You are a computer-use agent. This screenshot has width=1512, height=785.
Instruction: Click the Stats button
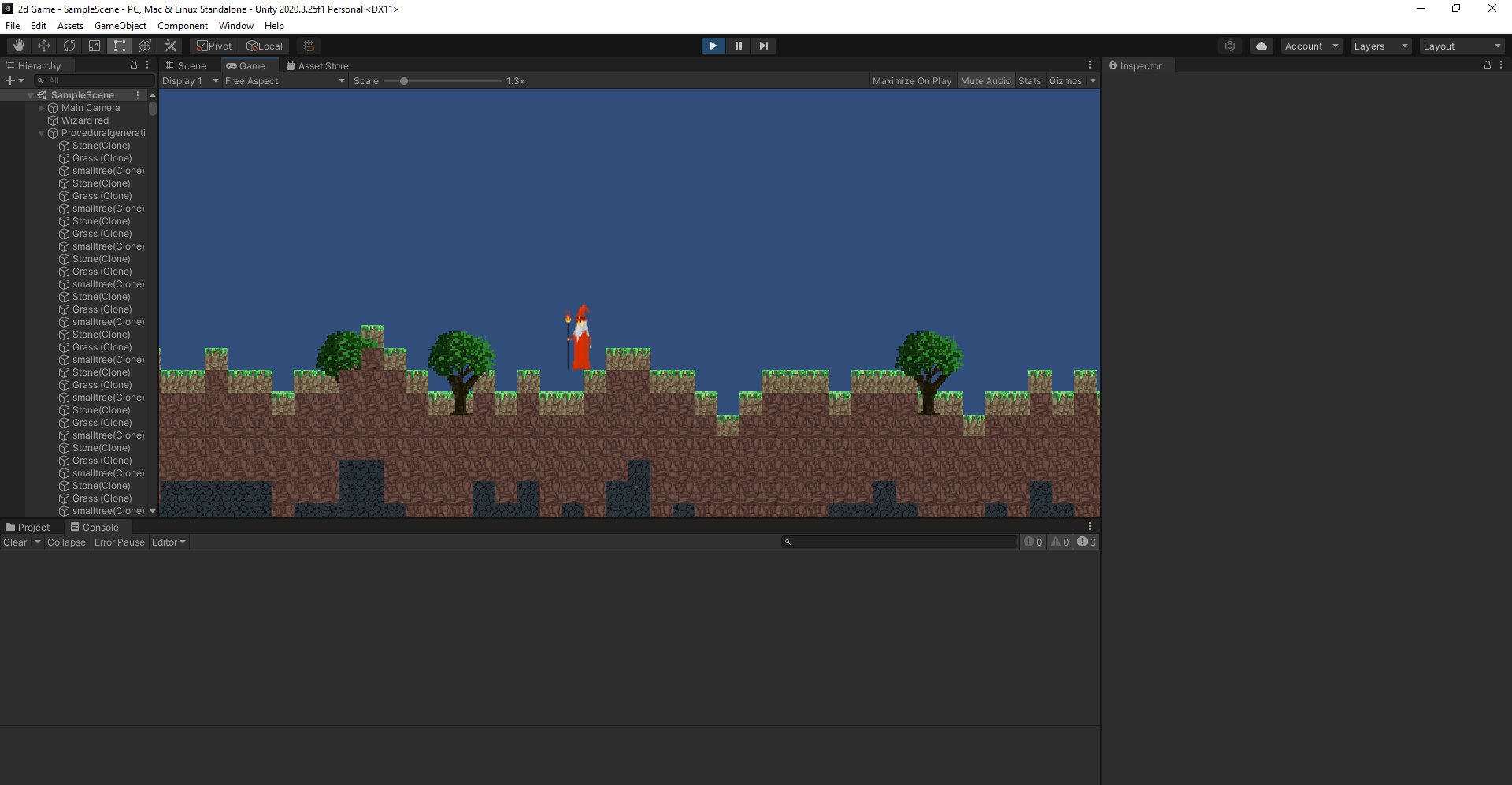1029,81
